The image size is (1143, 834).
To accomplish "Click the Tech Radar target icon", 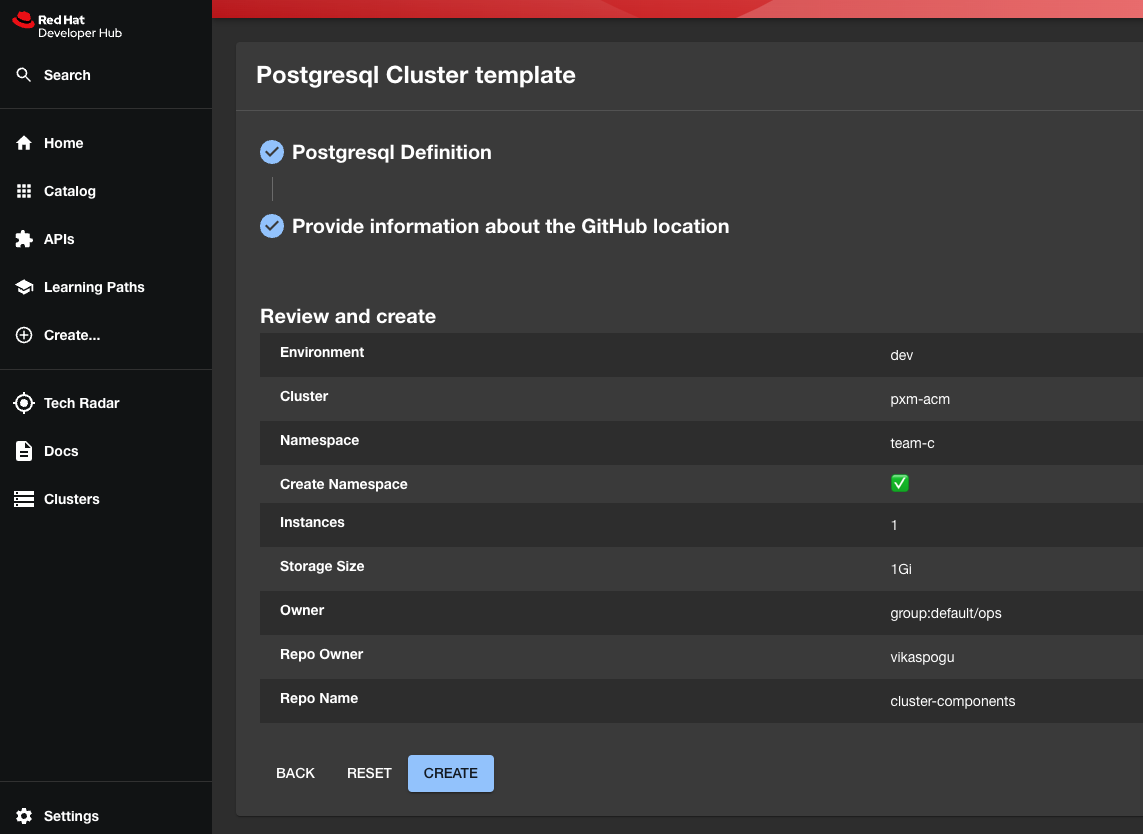I will (x=24, y=403).
